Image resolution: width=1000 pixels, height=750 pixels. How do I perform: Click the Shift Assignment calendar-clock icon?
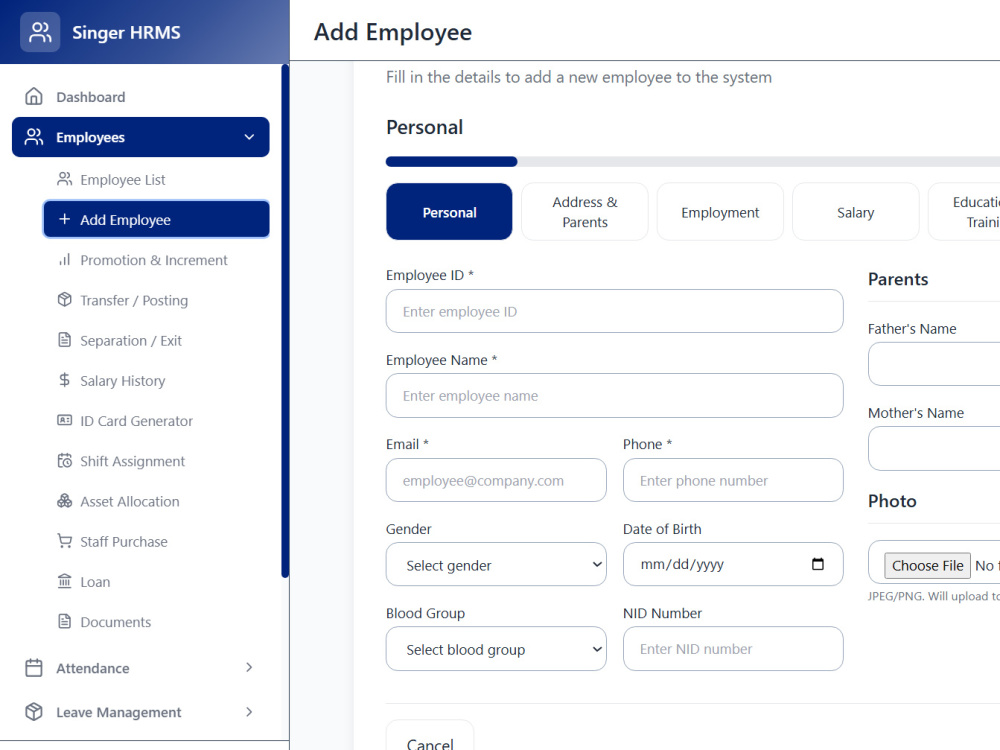tap(64, 460)
